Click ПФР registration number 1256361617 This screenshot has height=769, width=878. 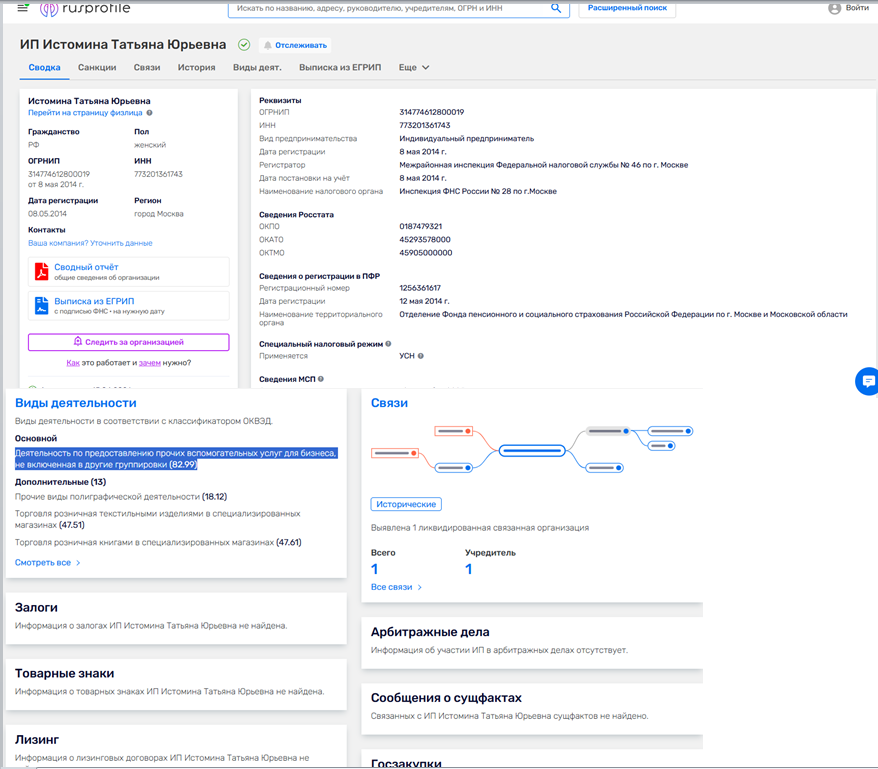click(419, 288)
